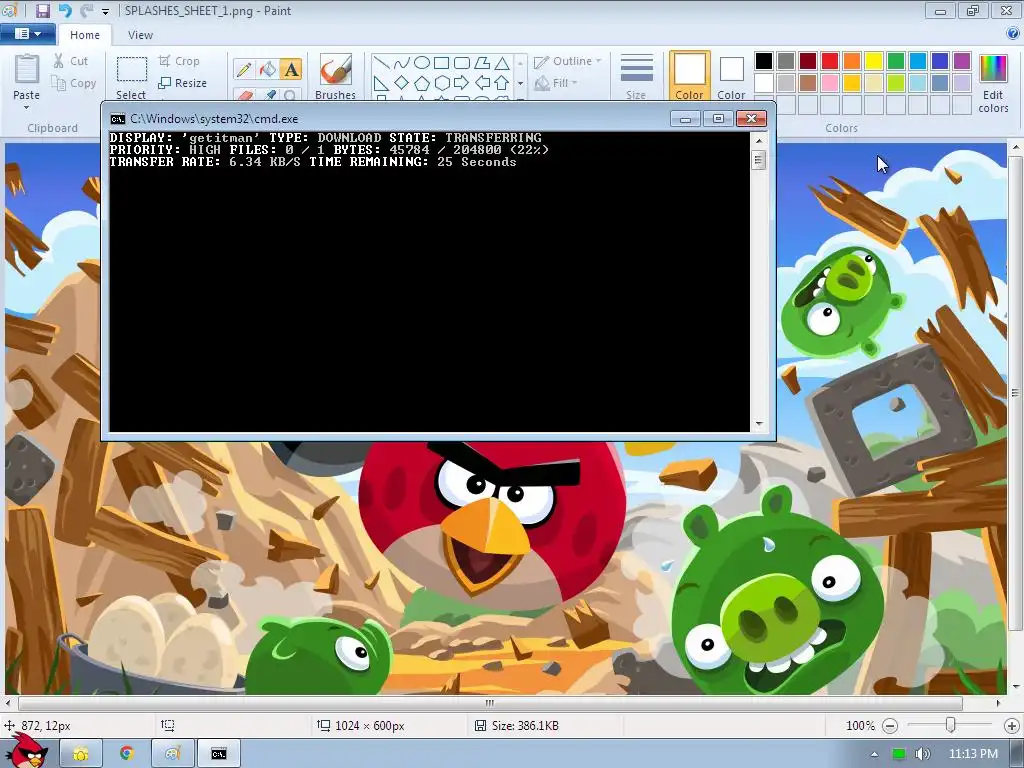The height and width of the screenshot is (768, 1024).
Task: Pick the black color swatch
Action: [x=764, y=61]
